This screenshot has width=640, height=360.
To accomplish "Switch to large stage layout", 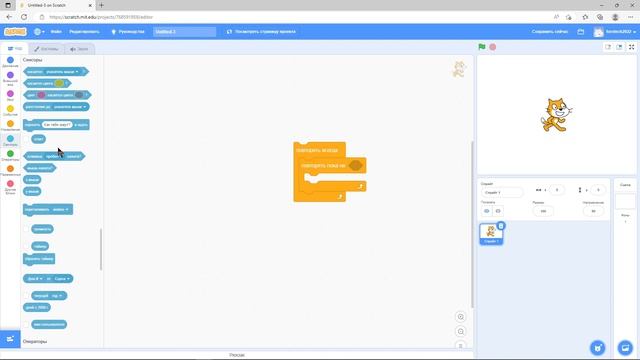I will pos(619,47).
